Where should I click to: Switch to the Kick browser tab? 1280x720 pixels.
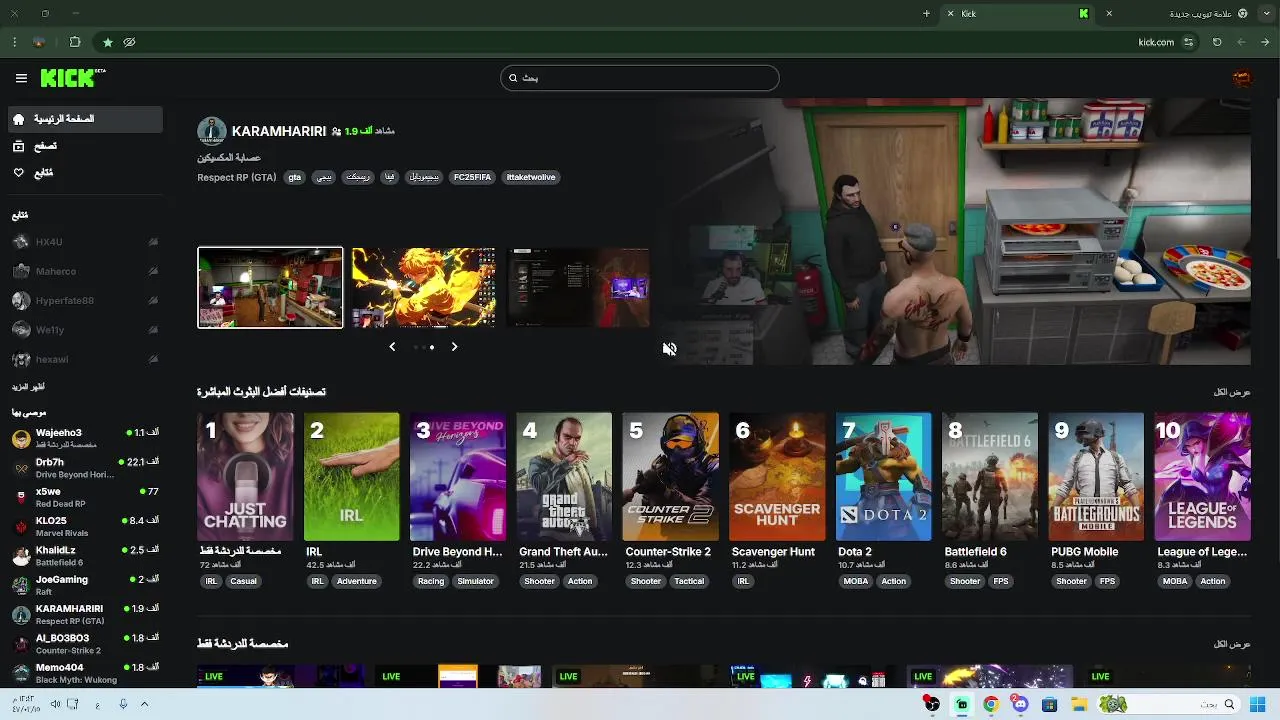pos(1018,14)
